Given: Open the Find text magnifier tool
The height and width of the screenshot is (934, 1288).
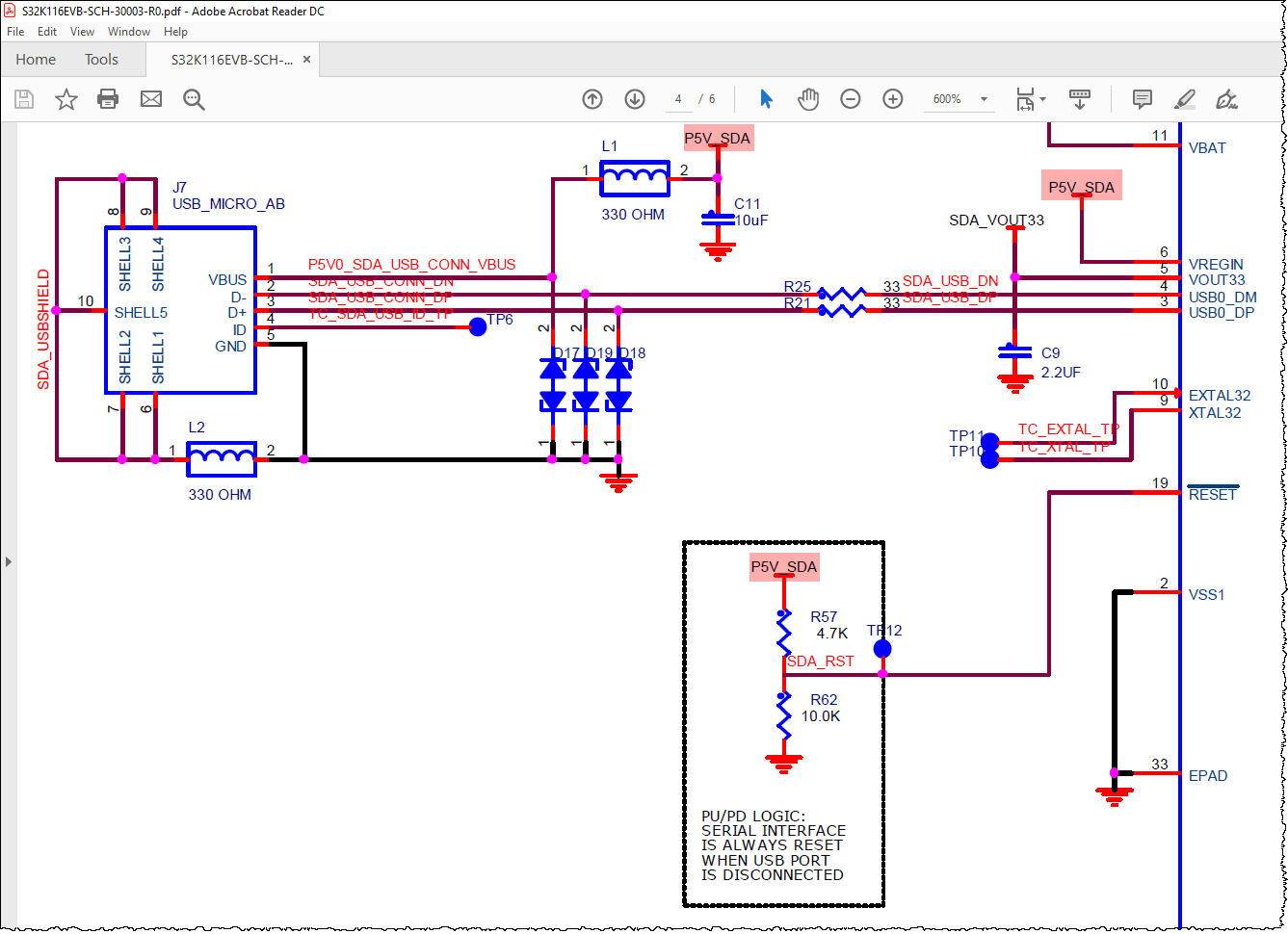Looking at the screenshot, I should coord(194,99).
